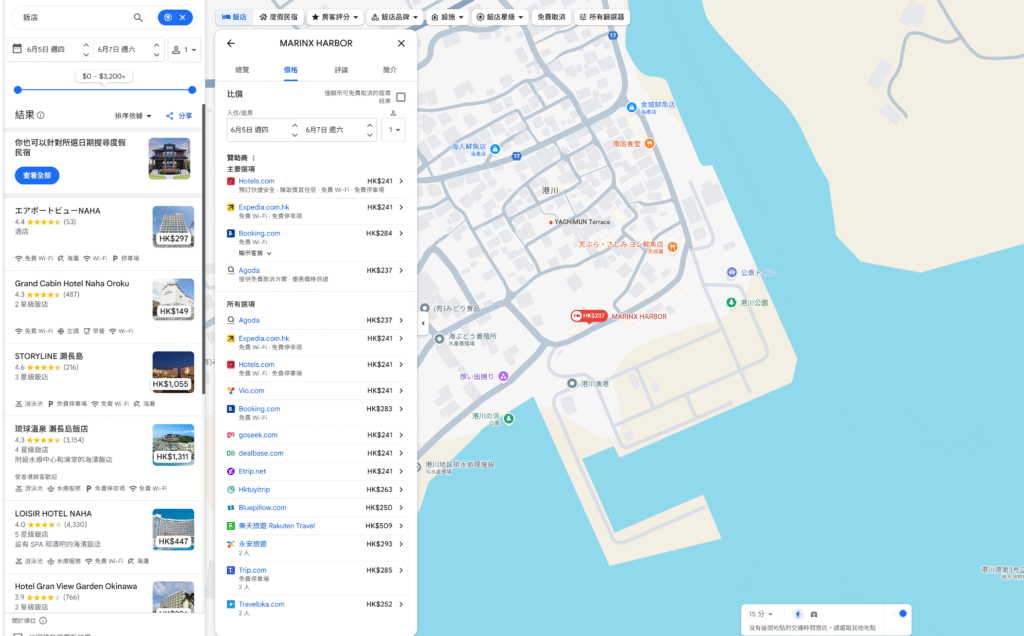Click the search magnifier icon
The image size is (1024, 636).
coord(138,18)
